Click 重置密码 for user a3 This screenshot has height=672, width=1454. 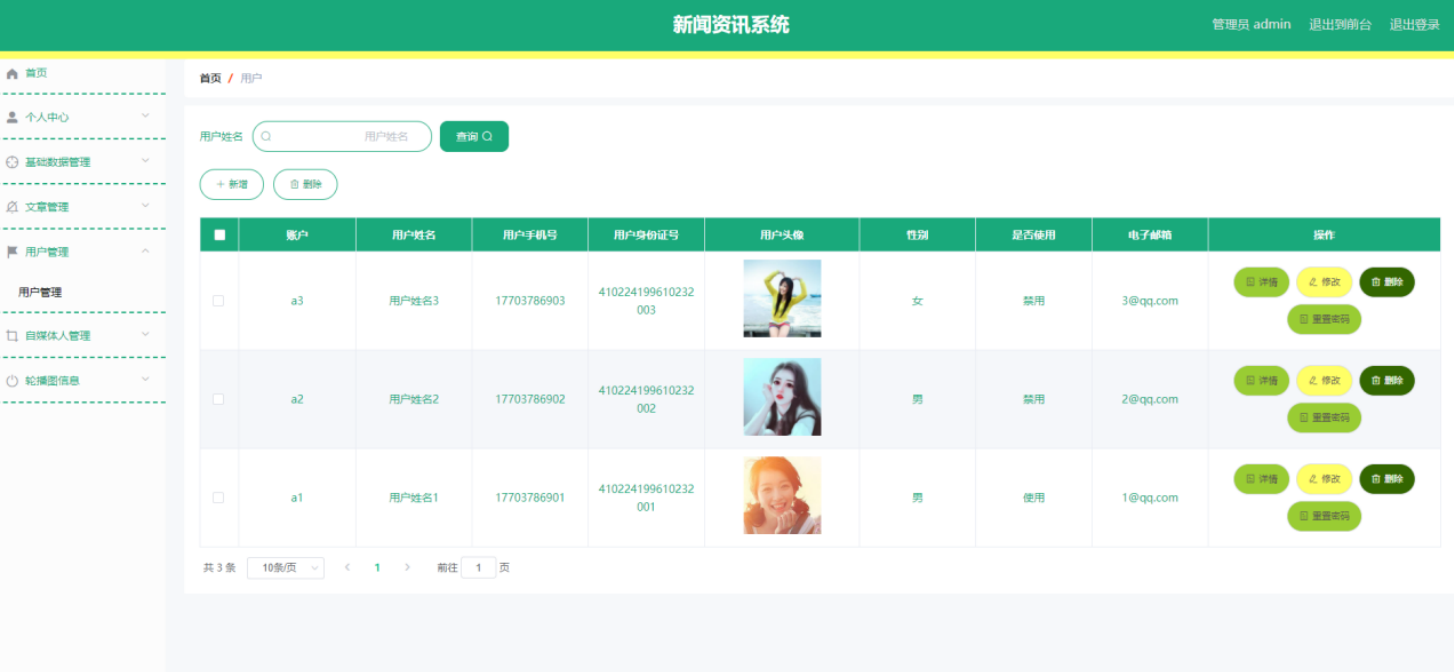click(x=1324, y=319)
